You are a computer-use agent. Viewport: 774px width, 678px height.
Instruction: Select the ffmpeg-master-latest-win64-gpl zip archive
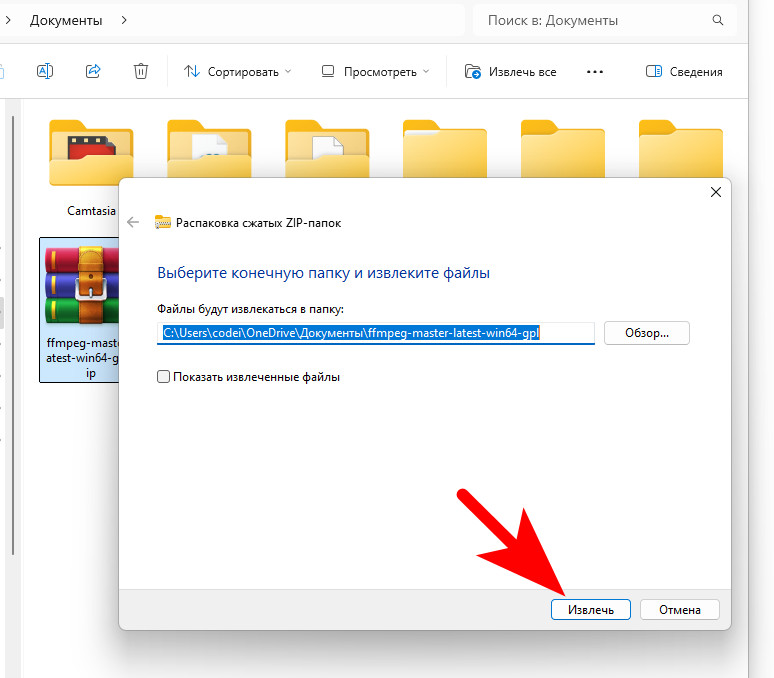(x=80, y=310)
